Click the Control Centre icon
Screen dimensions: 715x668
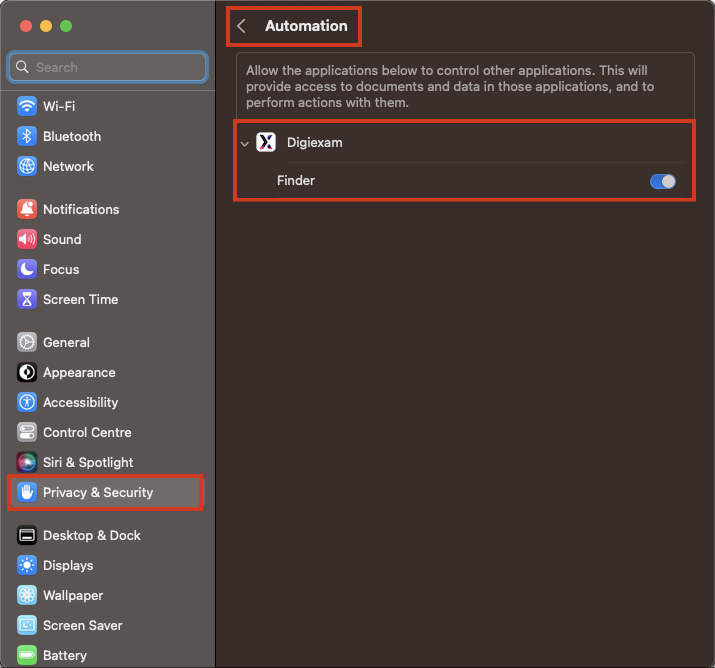pyautogui.click(x=27, y=433)
